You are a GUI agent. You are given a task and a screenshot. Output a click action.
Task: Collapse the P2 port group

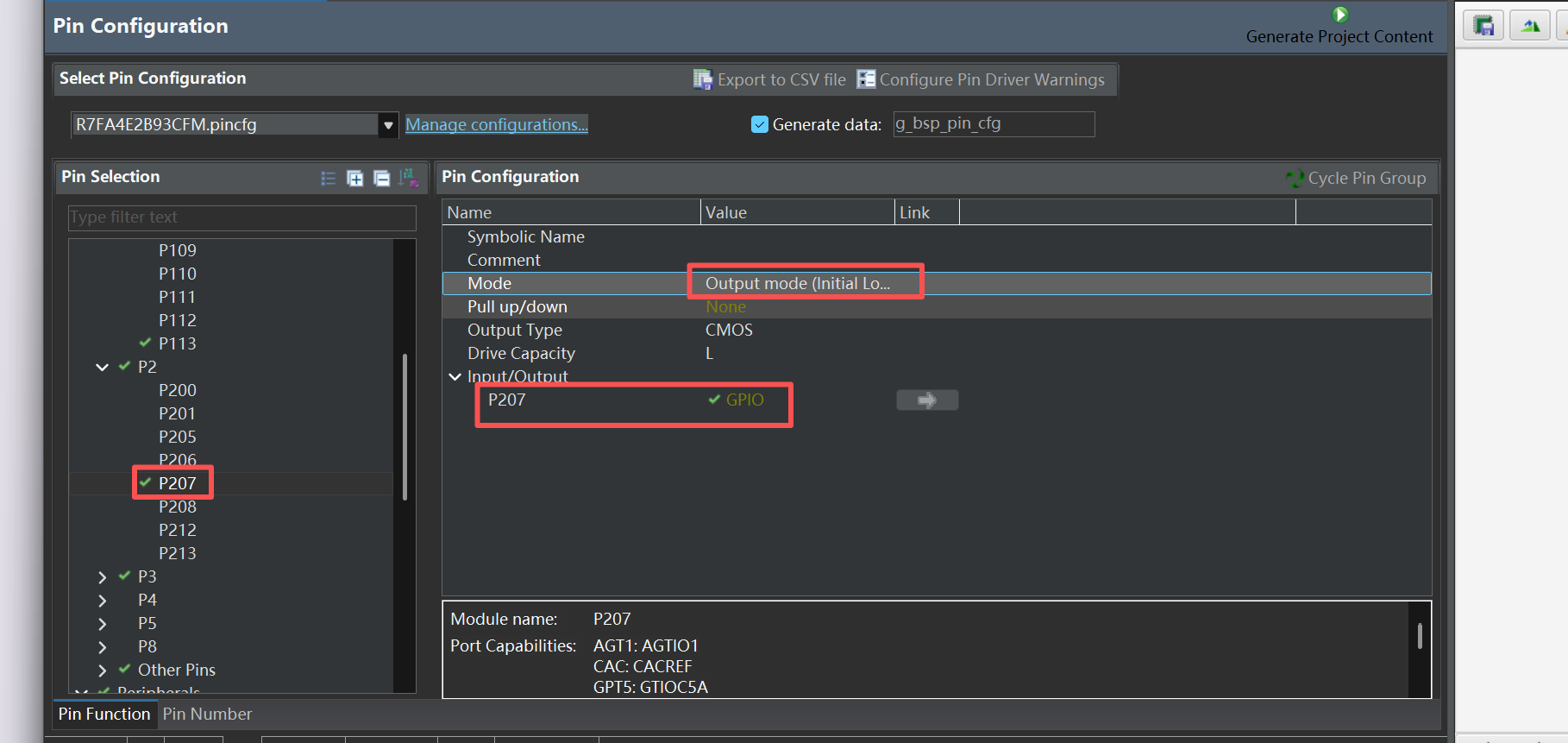(102, 367)
